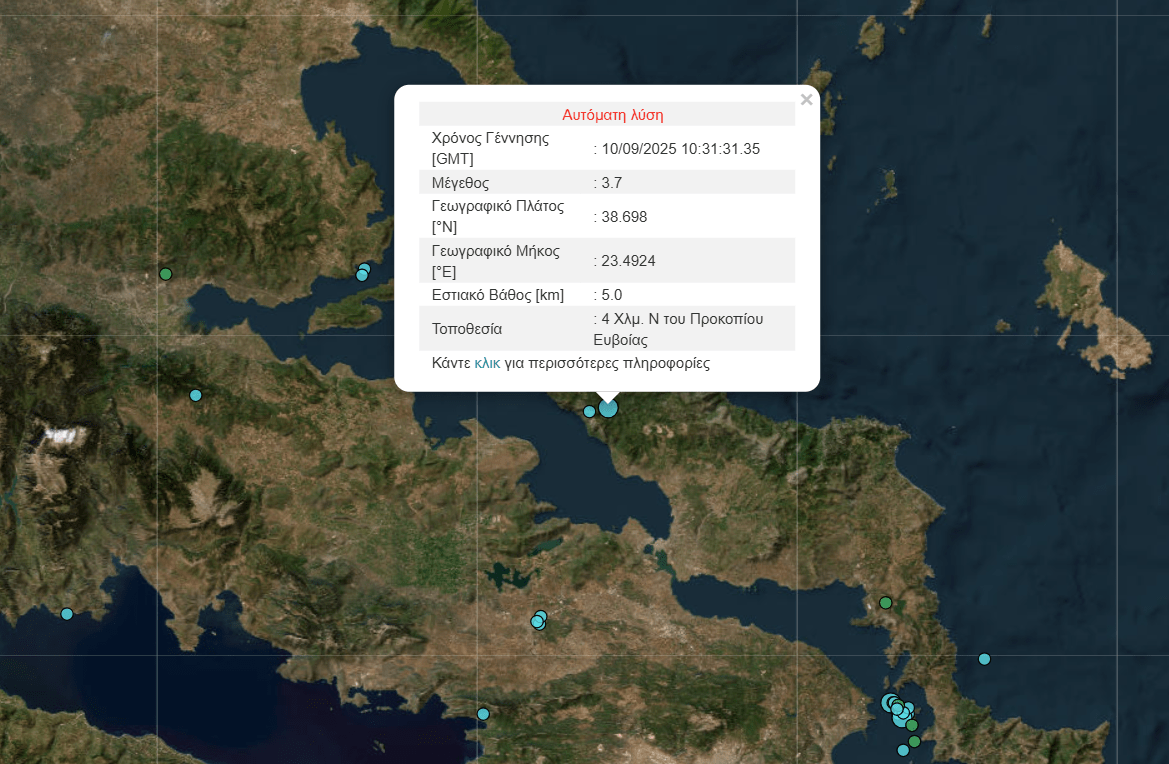Viewport: 1169px width, 764px height.
Task: Click the longitude value '23.4924'
Action: click(628, 261)
